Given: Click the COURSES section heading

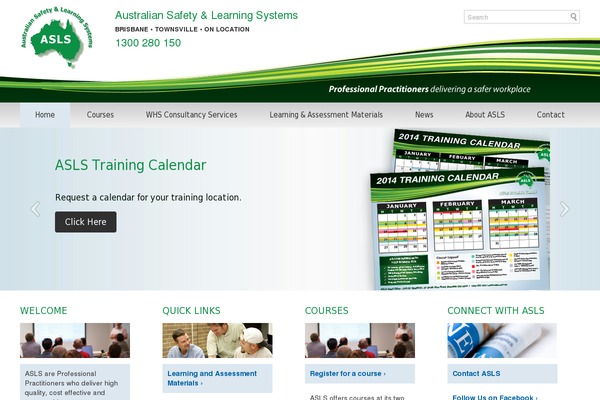Looking at the screenshot, I should (326, 310).
